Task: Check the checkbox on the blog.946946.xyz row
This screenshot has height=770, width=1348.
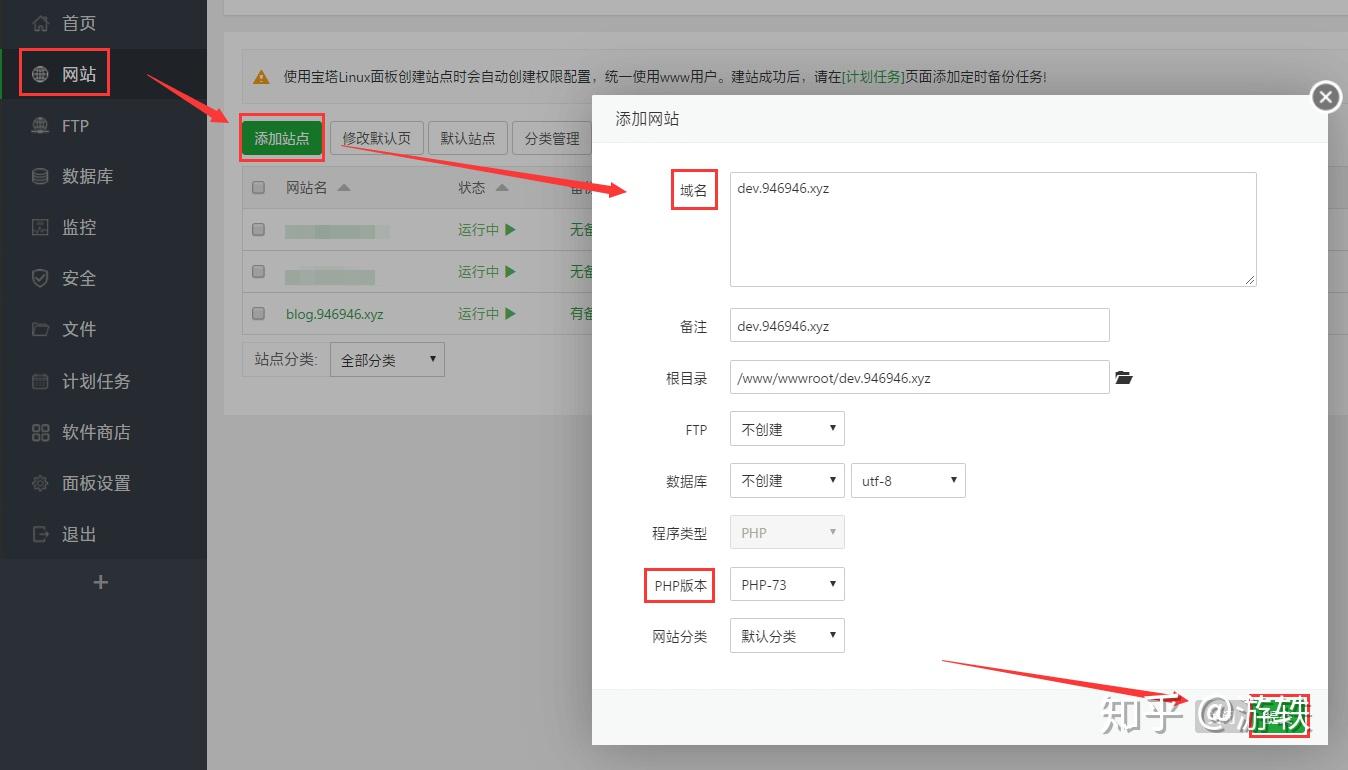Action: point(257,313)
